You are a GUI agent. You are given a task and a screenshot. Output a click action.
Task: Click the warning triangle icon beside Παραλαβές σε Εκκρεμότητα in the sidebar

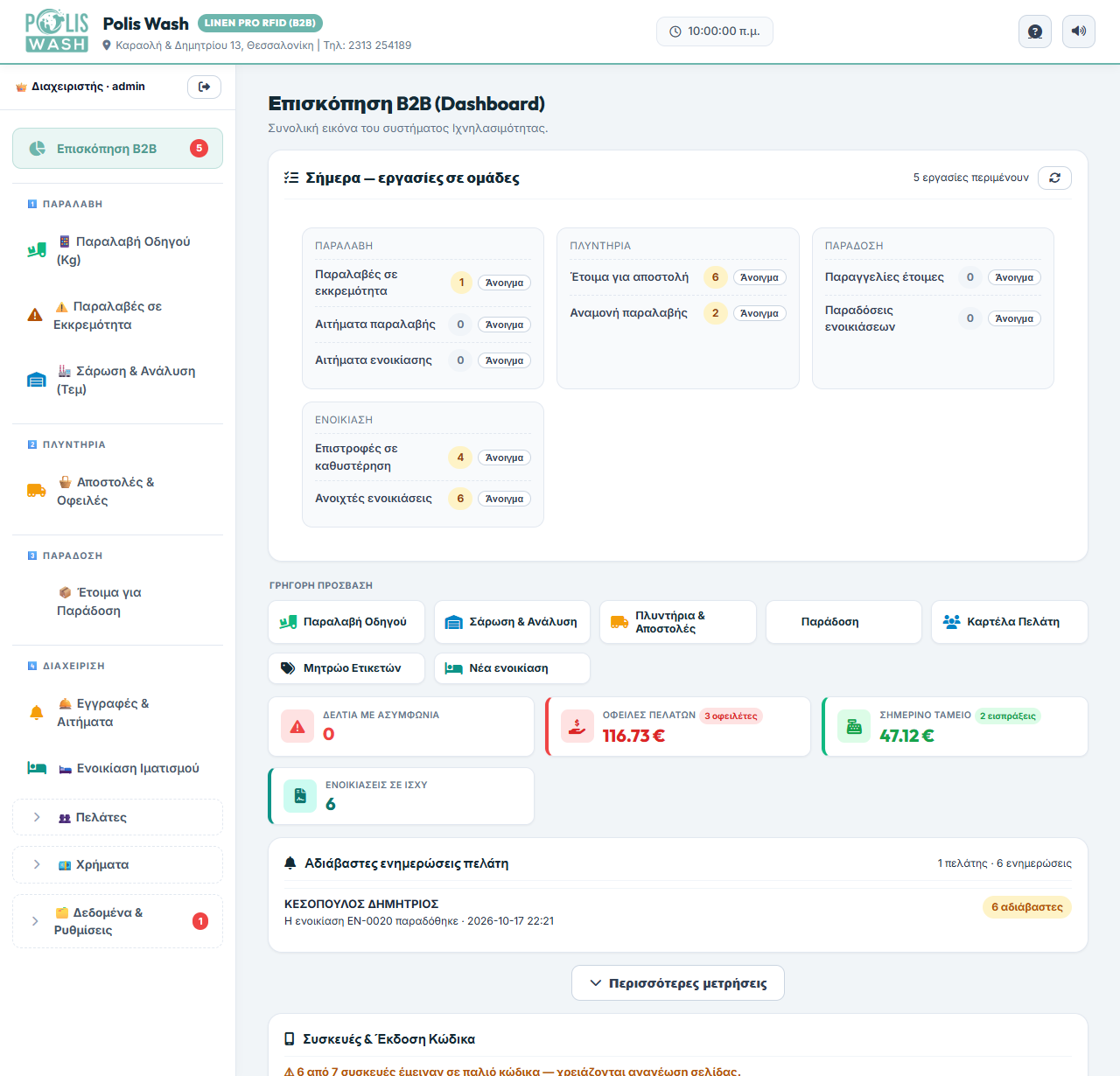point(35,315)
